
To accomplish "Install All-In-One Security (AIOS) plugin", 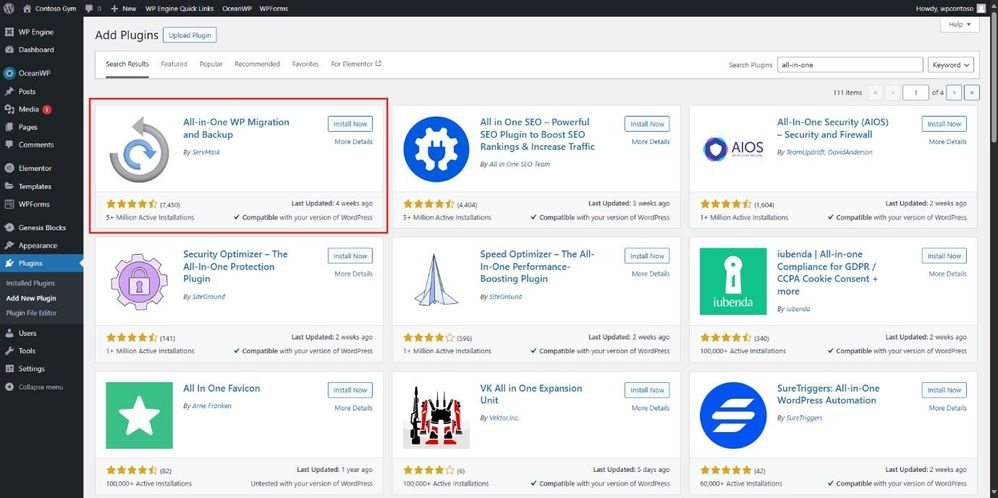I will point(944,124).
